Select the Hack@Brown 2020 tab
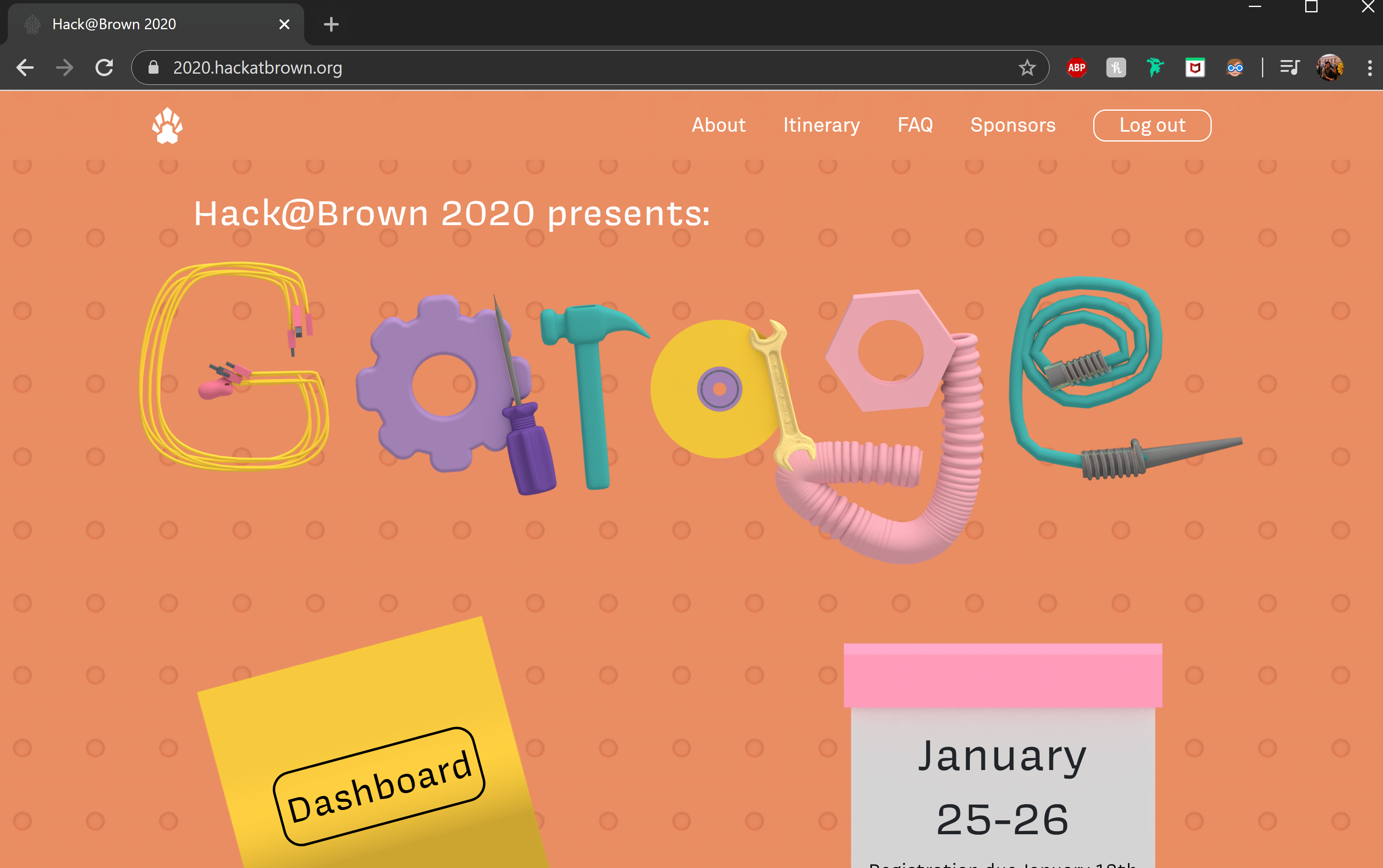The width and height of the screenshot is (1383, 868). [155, 24]
